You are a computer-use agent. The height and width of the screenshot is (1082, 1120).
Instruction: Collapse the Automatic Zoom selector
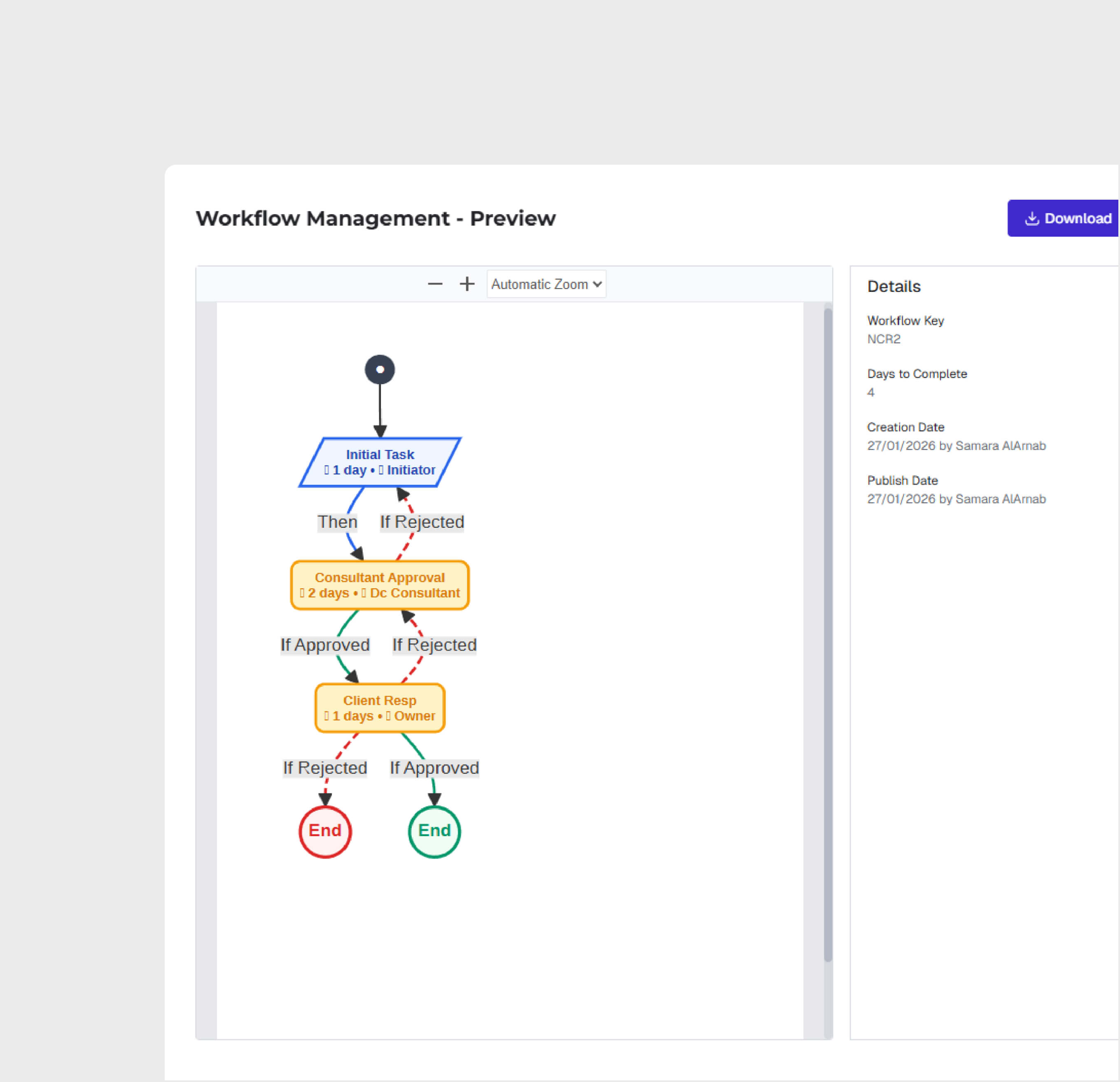(x=546, y=283)
